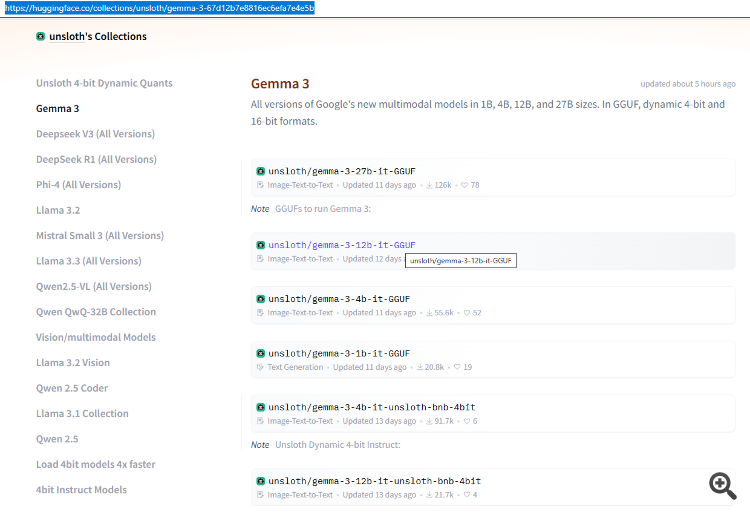Click 'updated about 5 hours ago' text
The height and width of the screenshot is (512, 750).
[688, 84]
